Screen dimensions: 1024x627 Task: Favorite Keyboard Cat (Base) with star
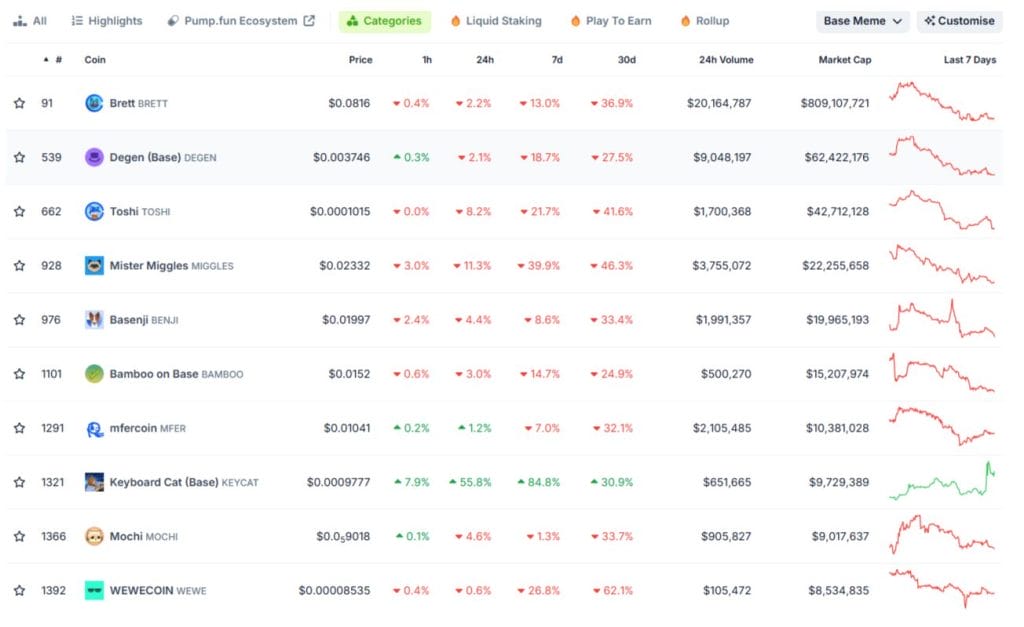click(20, 482)
